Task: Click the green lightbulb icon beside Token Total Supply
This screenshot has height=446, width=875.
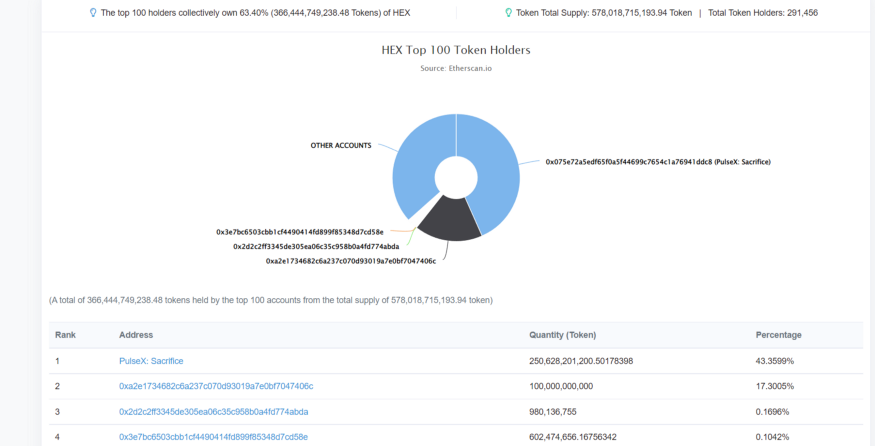Action: point(508,12)
